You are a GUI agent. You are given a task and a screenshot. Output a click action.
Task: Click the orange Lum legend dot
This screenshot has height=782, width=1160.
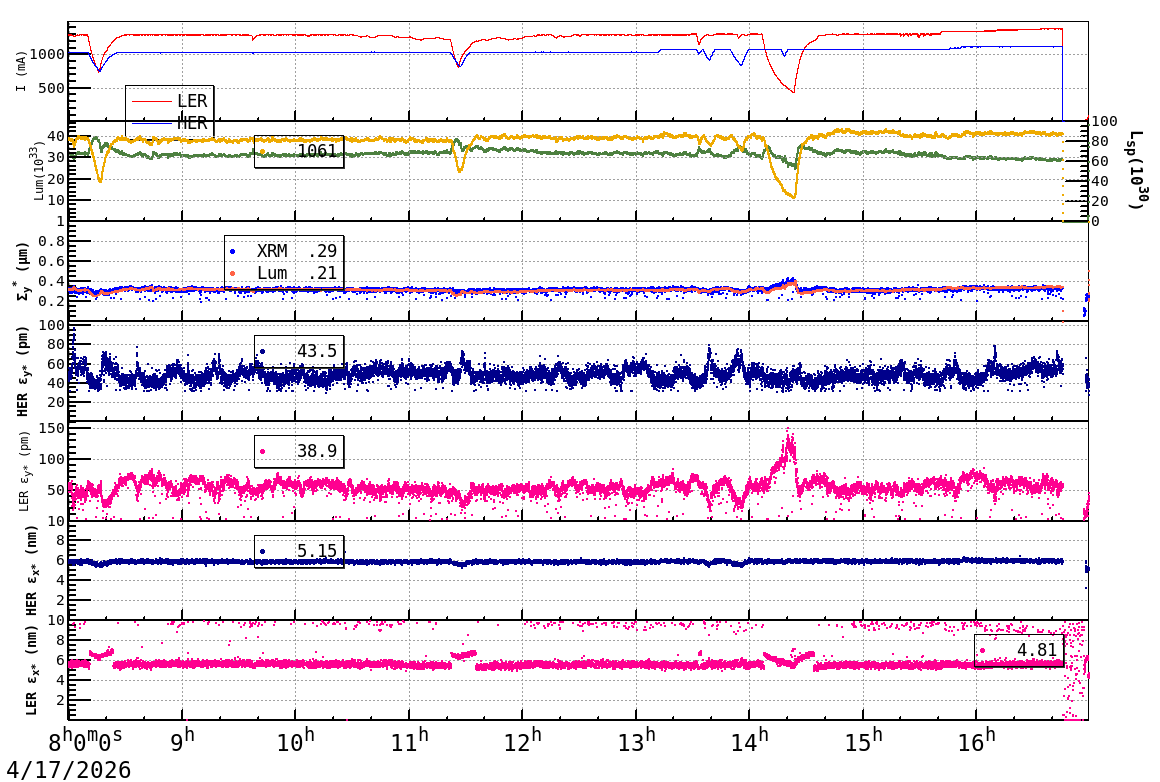232,274
